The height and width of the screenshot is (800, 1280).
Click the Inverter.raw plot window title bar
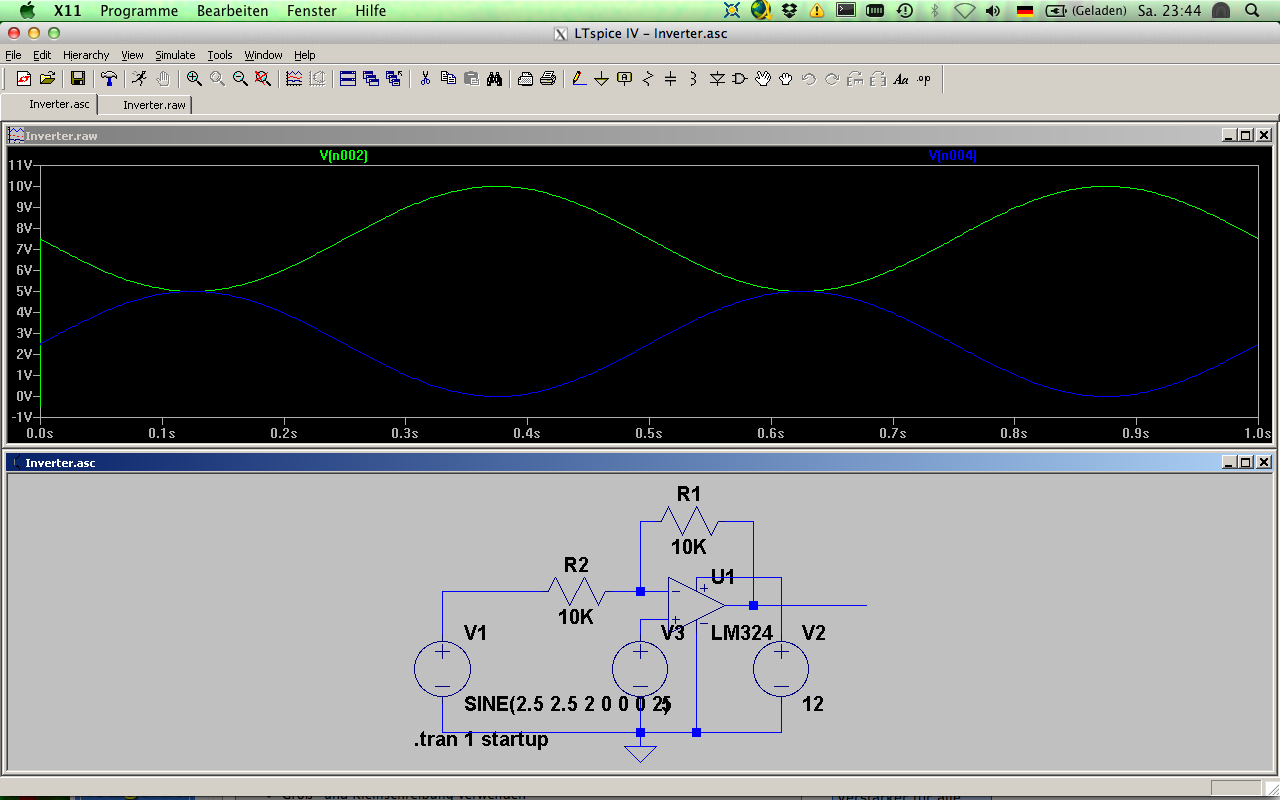coord(640,135)
